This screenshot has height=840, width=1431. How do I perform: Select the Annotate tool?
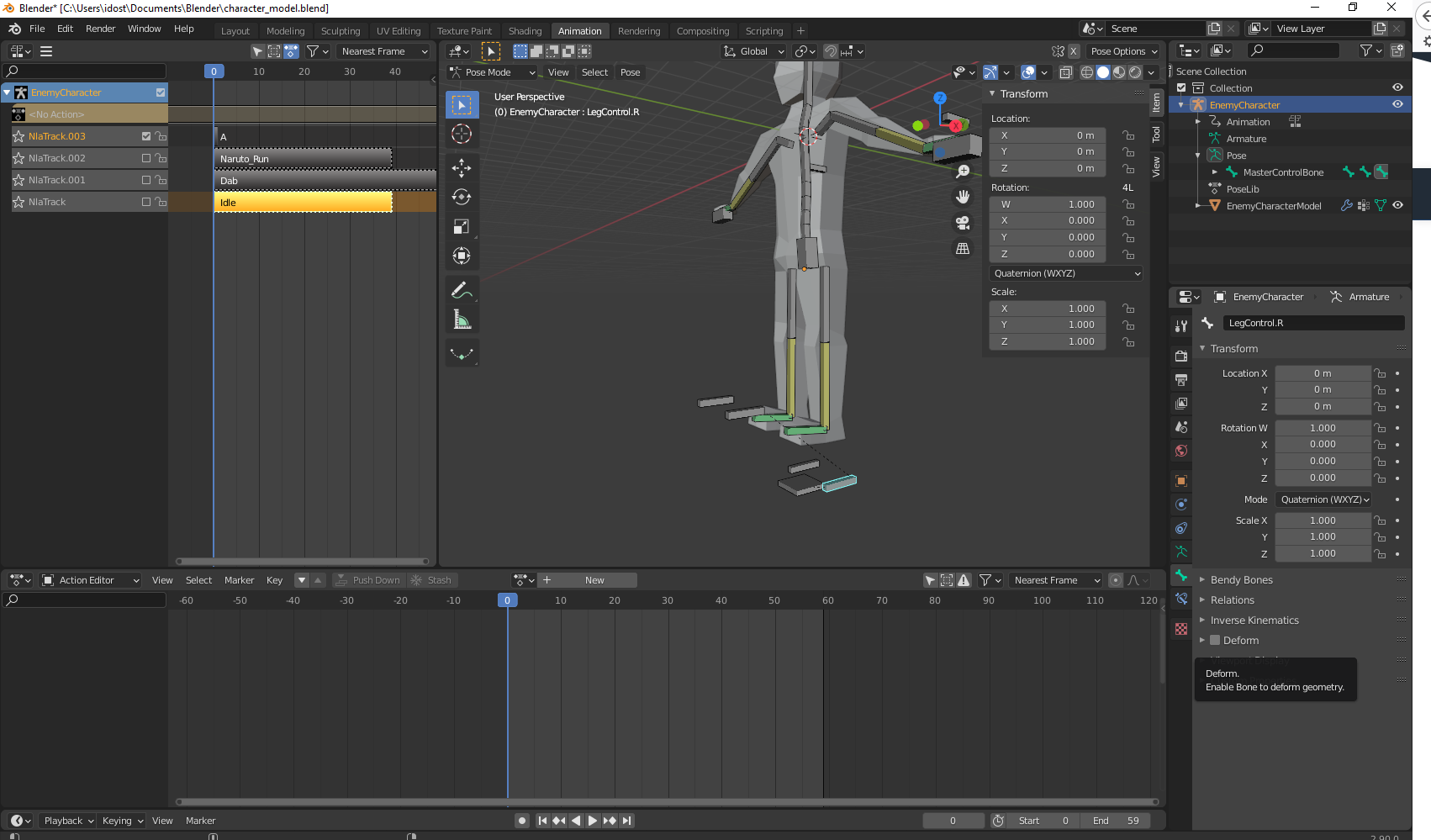(462, 290)
